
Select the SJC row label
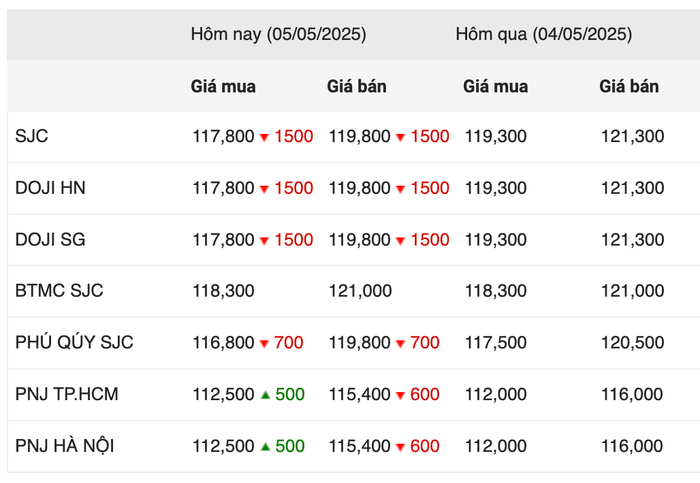pyautogui.click(x=32, y=136)
